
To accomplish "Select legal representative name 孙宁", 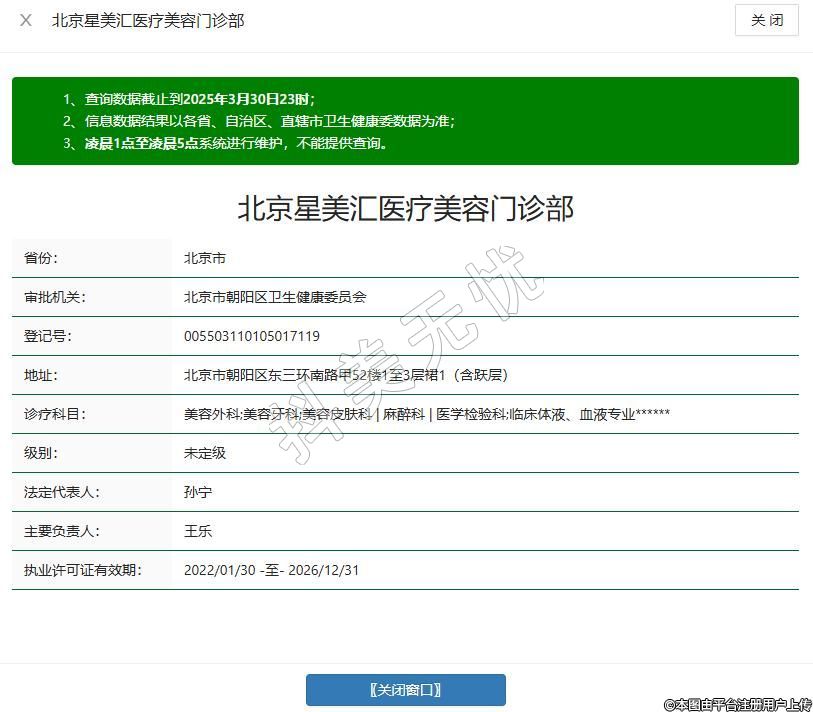I will 198,492.
